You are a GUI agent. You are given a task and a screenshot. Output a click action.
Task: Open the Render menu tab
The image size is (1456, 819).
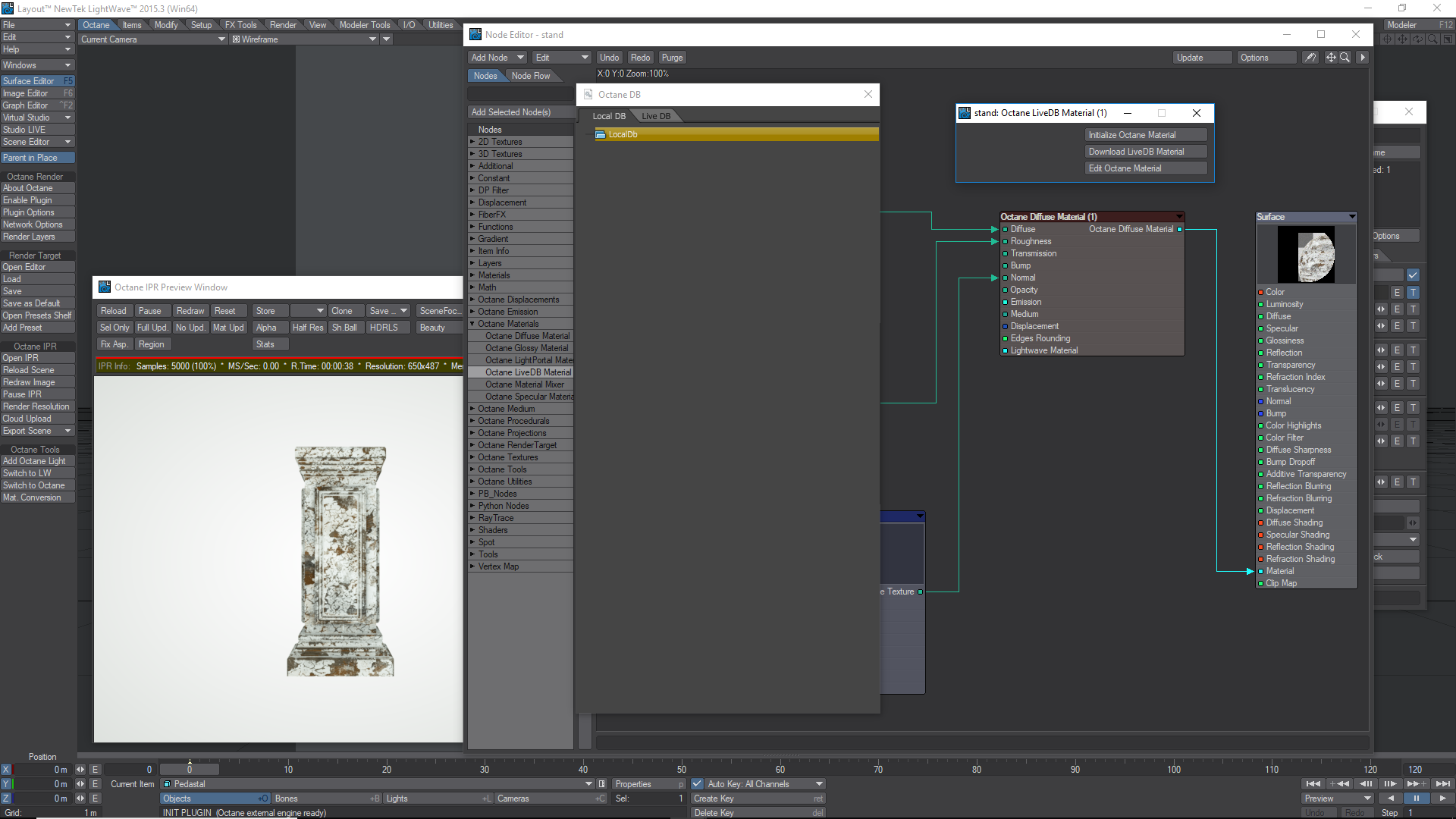pos(283,25)
